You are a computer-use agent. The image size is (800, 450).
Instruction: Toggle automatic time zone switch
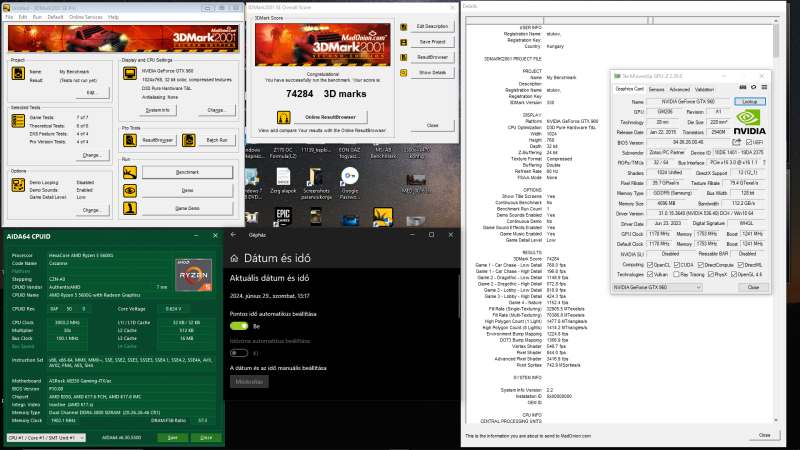(x=239, y=353)
